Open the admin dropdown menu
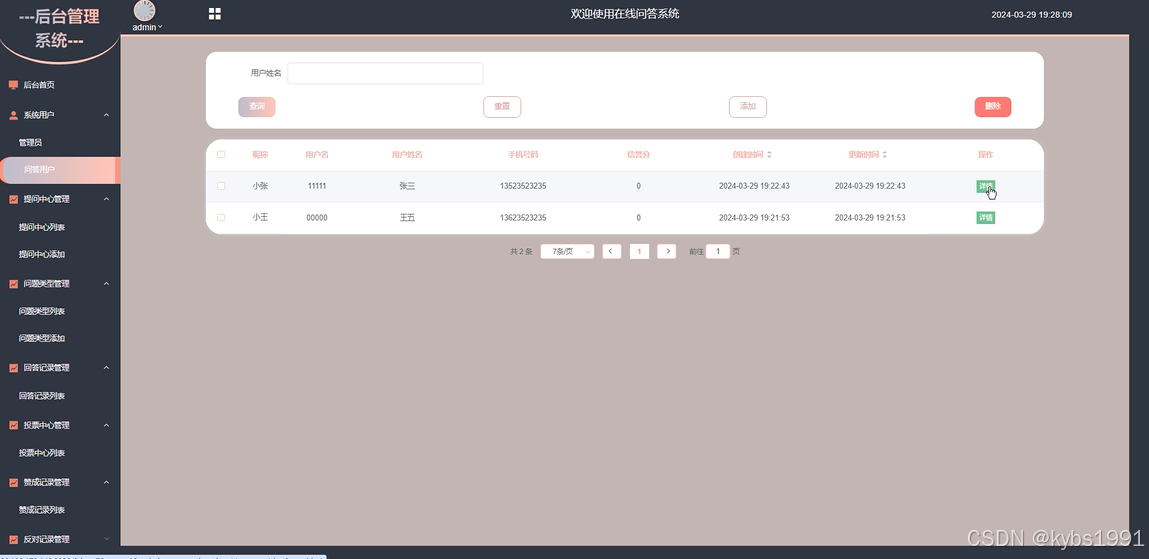 pos(147,27)
